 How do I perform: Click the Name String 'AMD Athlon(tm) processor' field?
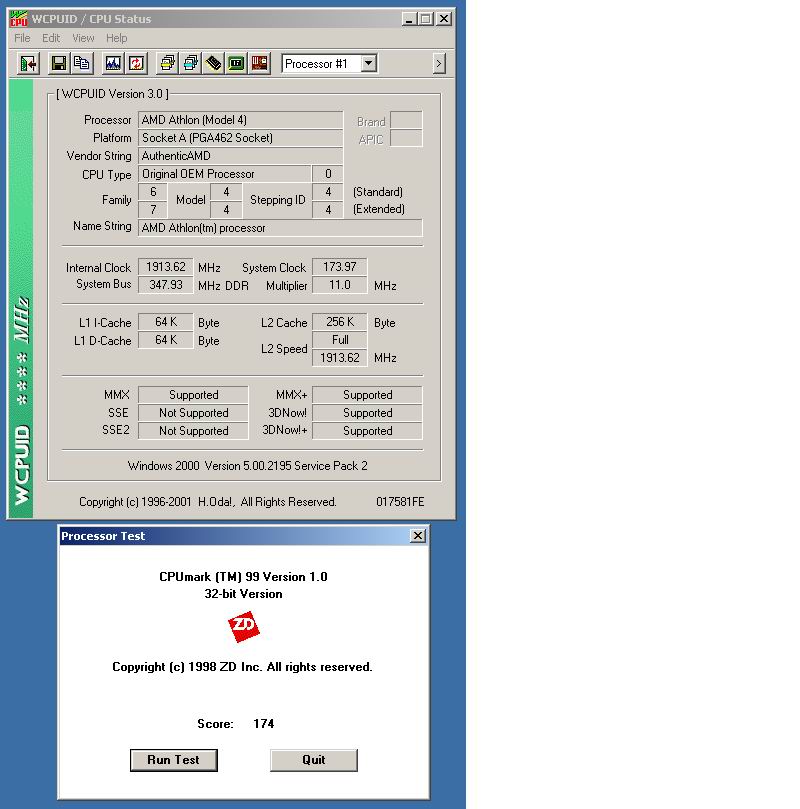pyautogui.click(x=280, y=228)
